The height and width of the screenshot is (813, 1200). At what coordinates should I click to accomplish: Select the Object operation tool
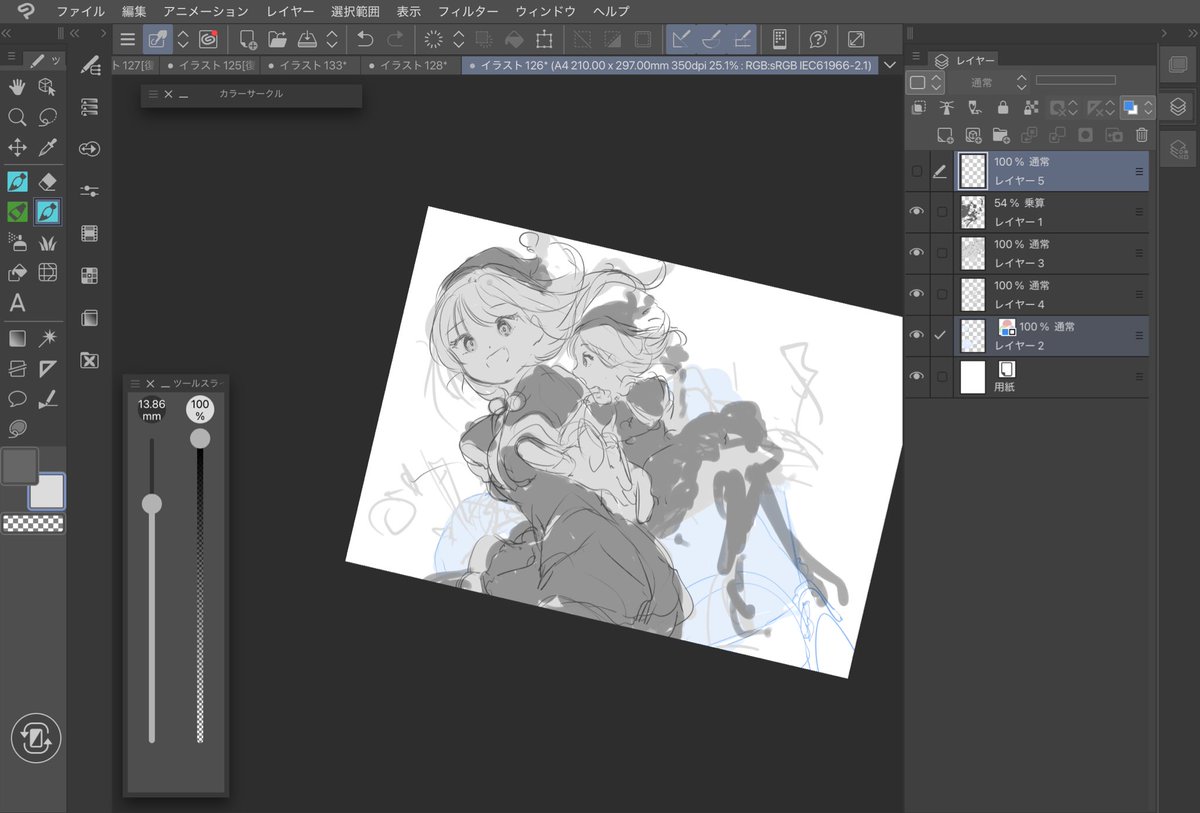47,86
